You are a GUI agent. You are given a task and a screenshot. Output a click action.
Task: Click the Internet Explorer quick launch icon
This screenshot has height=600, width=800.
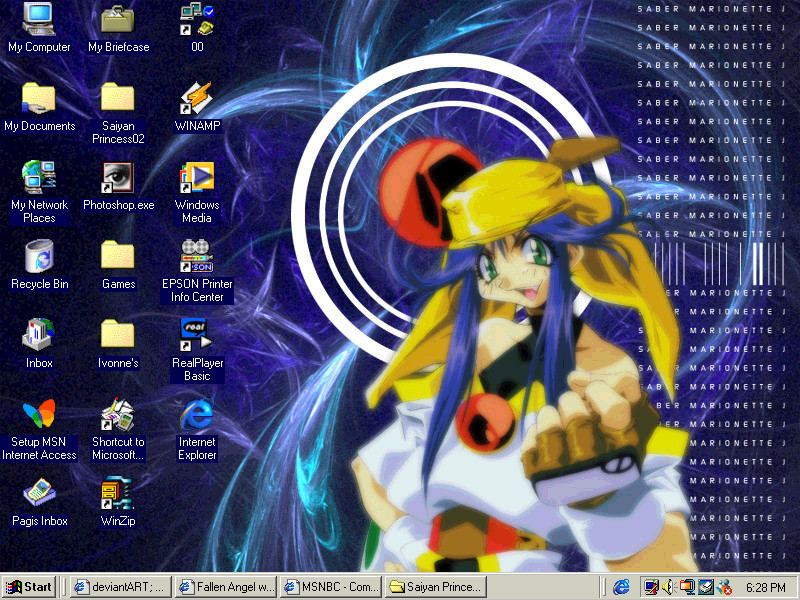pyautogui.click(x=621, y=587)
